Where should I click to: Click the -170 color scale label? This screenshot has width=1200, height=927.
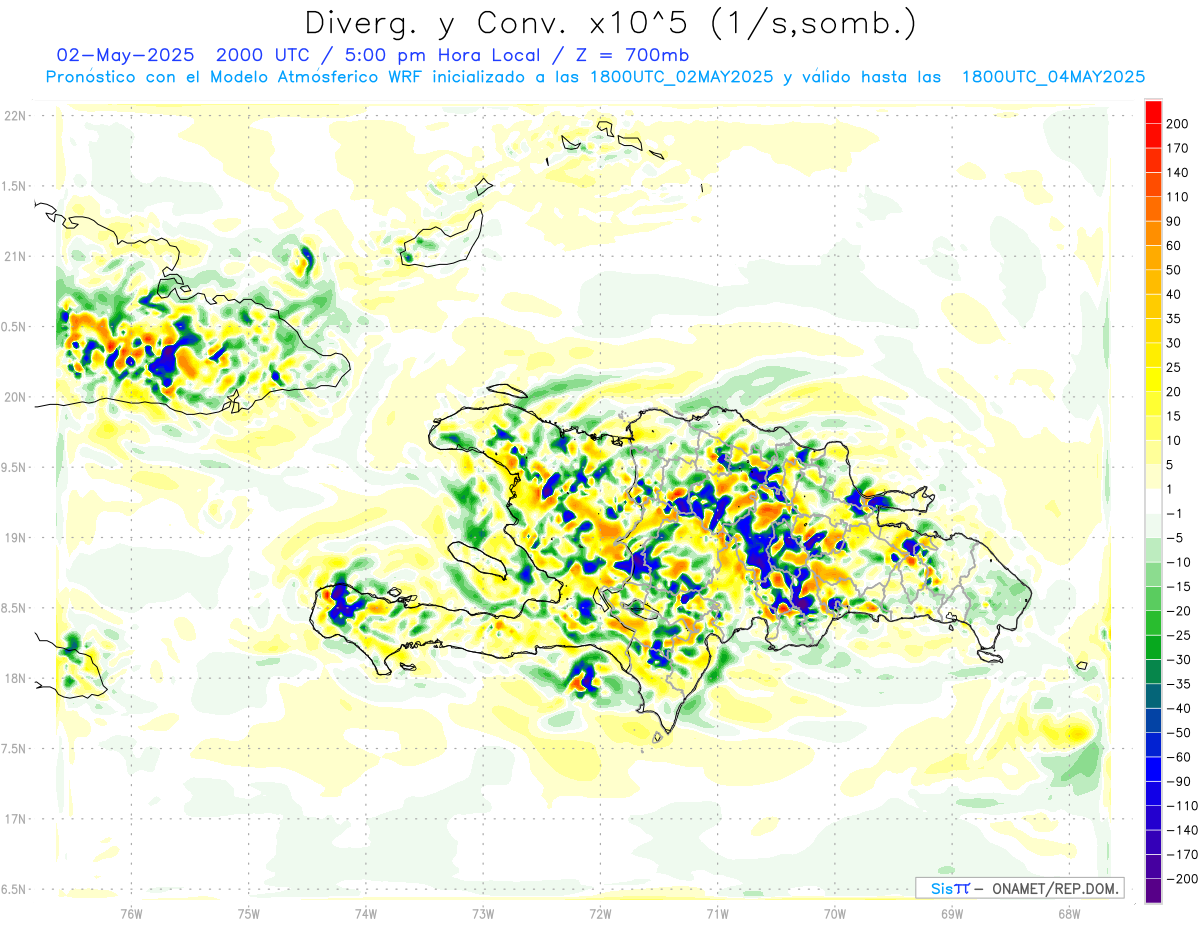[1182, 854]
